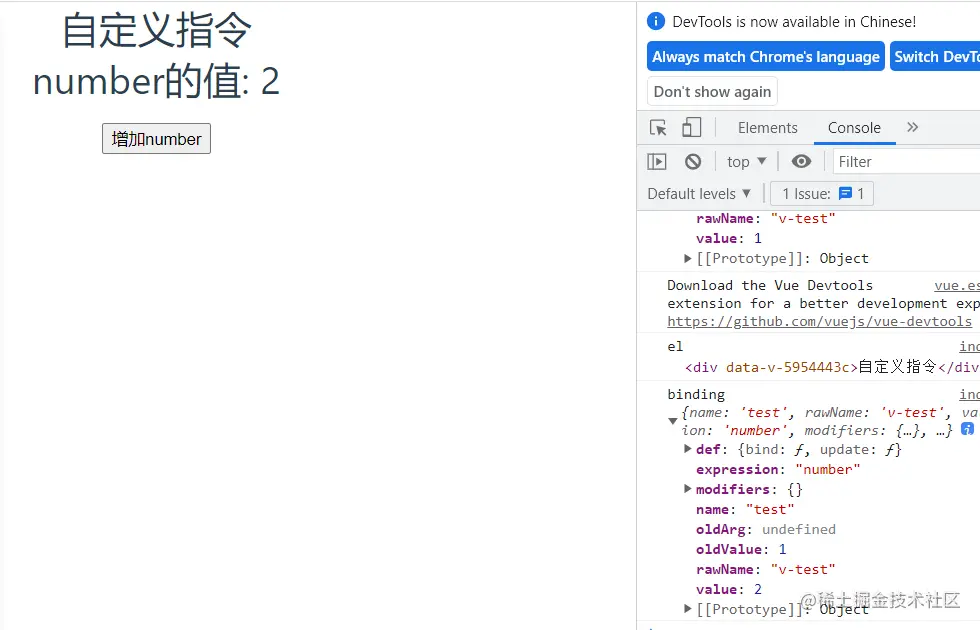The height and width of the screenshot is (630, 980).
Task: Open more tabs chevron
Action: tap(912, 127)
